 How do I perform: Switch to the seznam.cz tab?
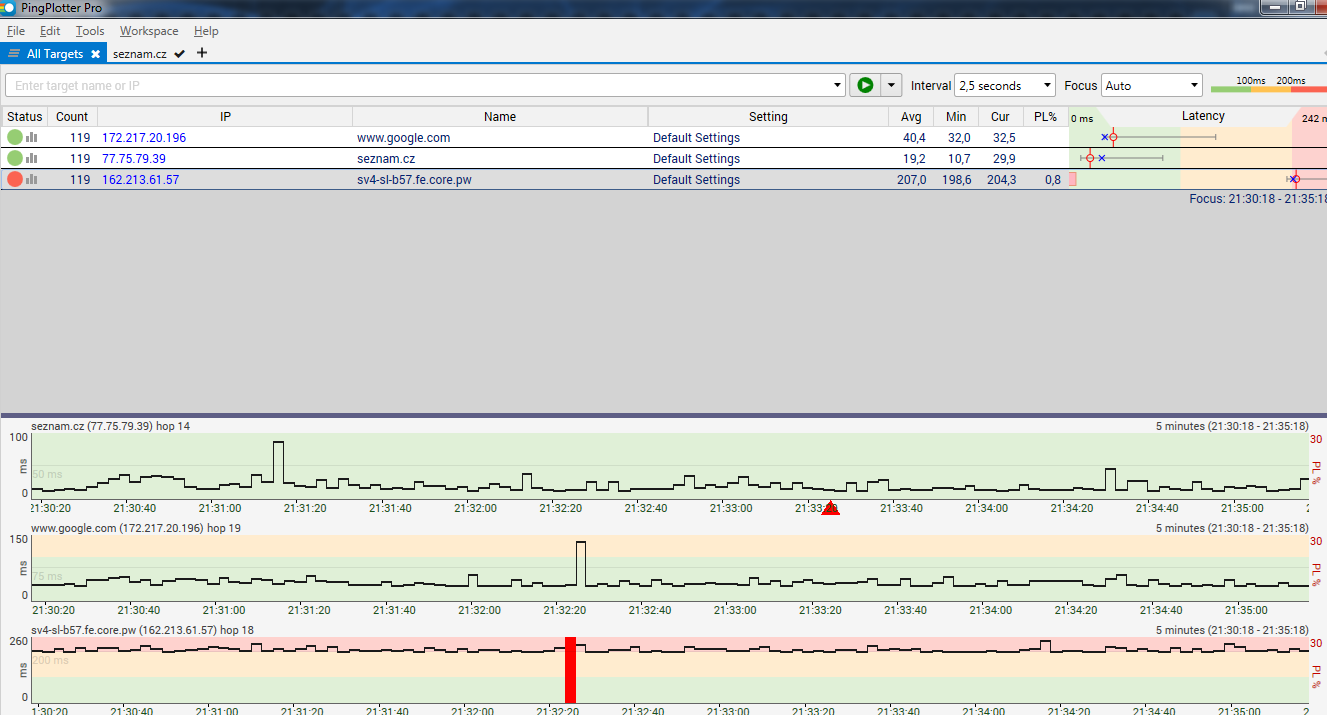coord(139,54)
